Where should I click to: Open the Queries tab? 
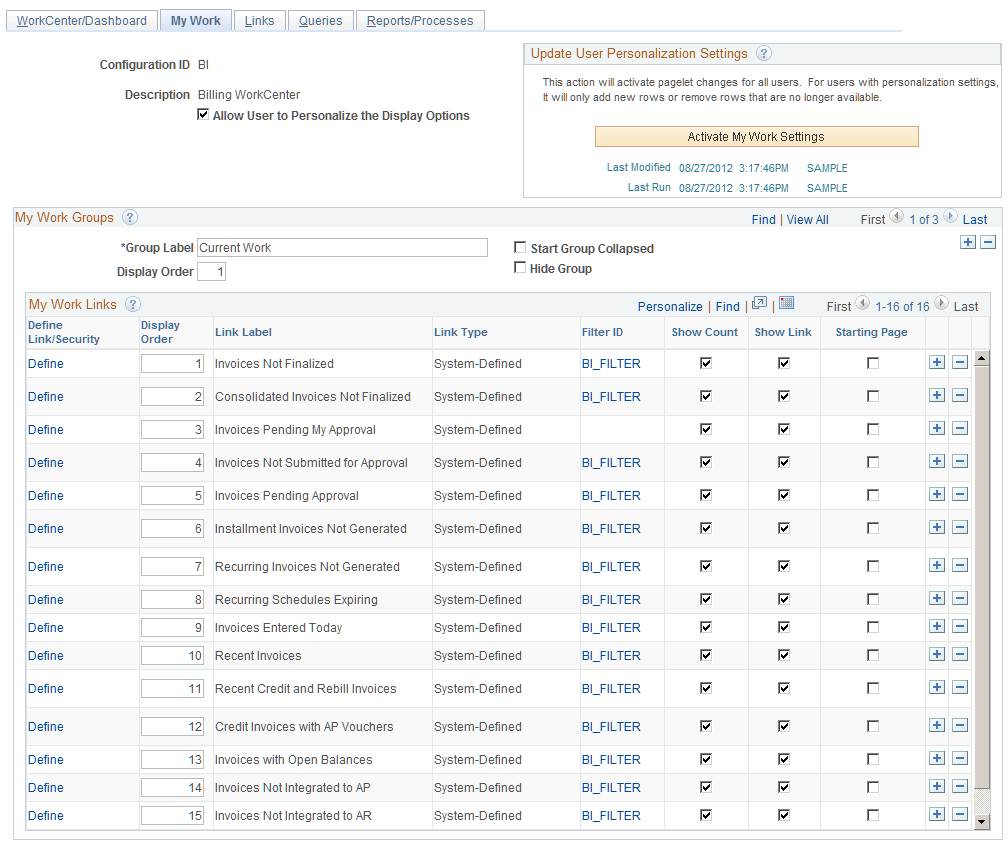coord(320,21)
